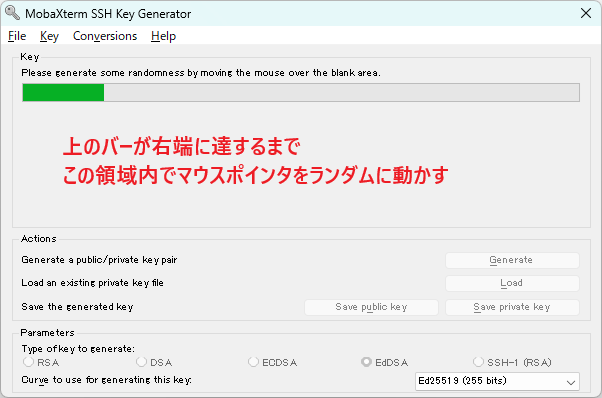
Task: Click the 'Load an existing private key file' label
Action: coord(93,283)
